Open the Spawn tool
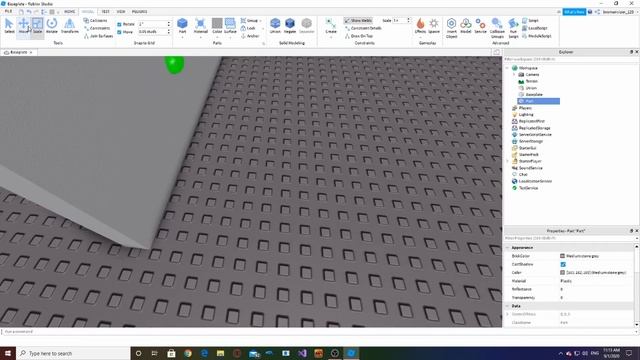Viewport: 640px width, 360px height. tap(434, 26)
